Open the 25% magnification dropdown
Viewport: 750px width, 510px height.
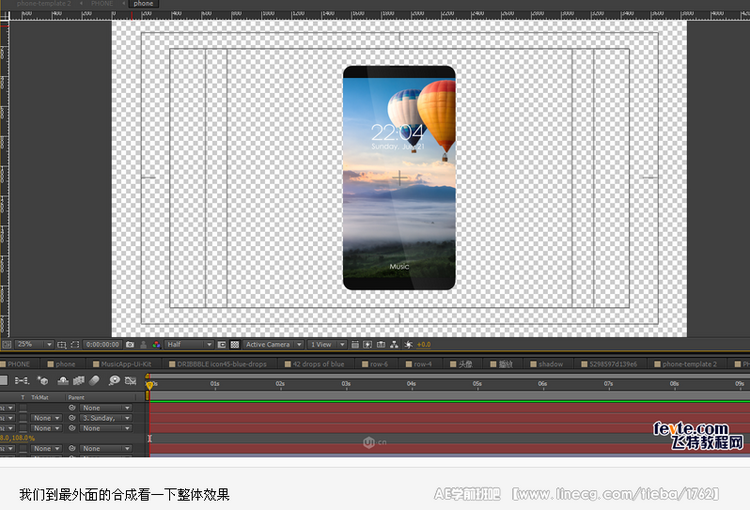tap(34, 344)
